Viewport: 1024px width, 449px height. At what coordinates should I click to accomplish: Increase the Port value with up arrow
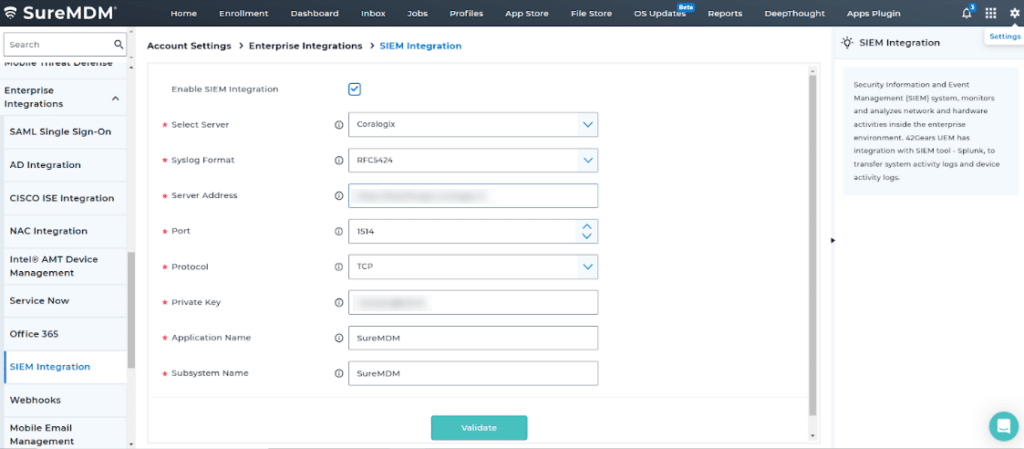586,226
